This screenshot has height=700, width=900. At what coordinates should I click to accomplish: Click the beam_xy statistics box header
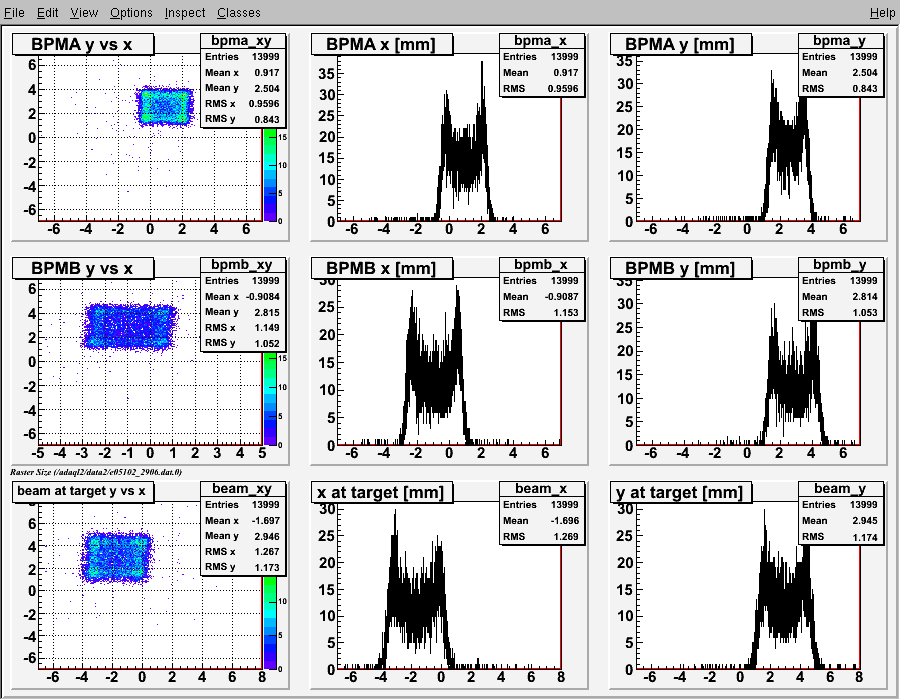tap(242, 488)
